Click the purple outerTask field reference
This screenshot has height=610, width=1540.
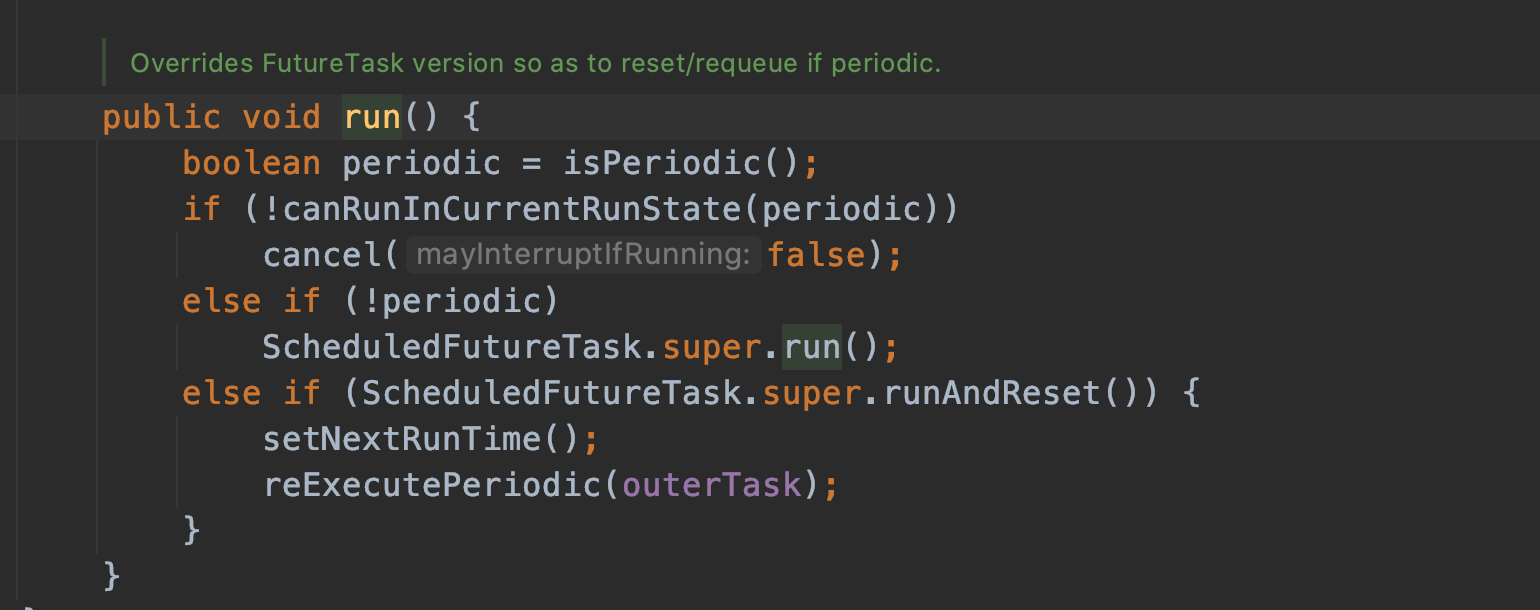coord(712,485)
